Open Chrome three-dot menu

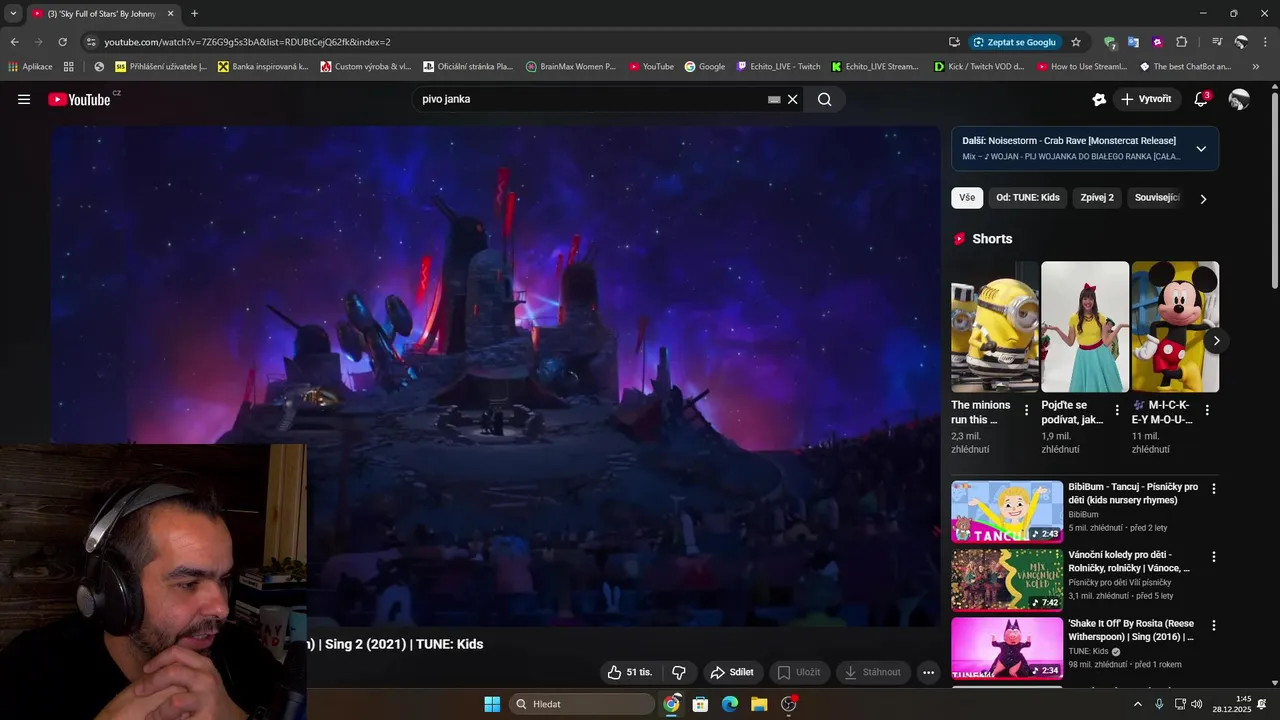pyautogui.click(x=1265, y=42)
